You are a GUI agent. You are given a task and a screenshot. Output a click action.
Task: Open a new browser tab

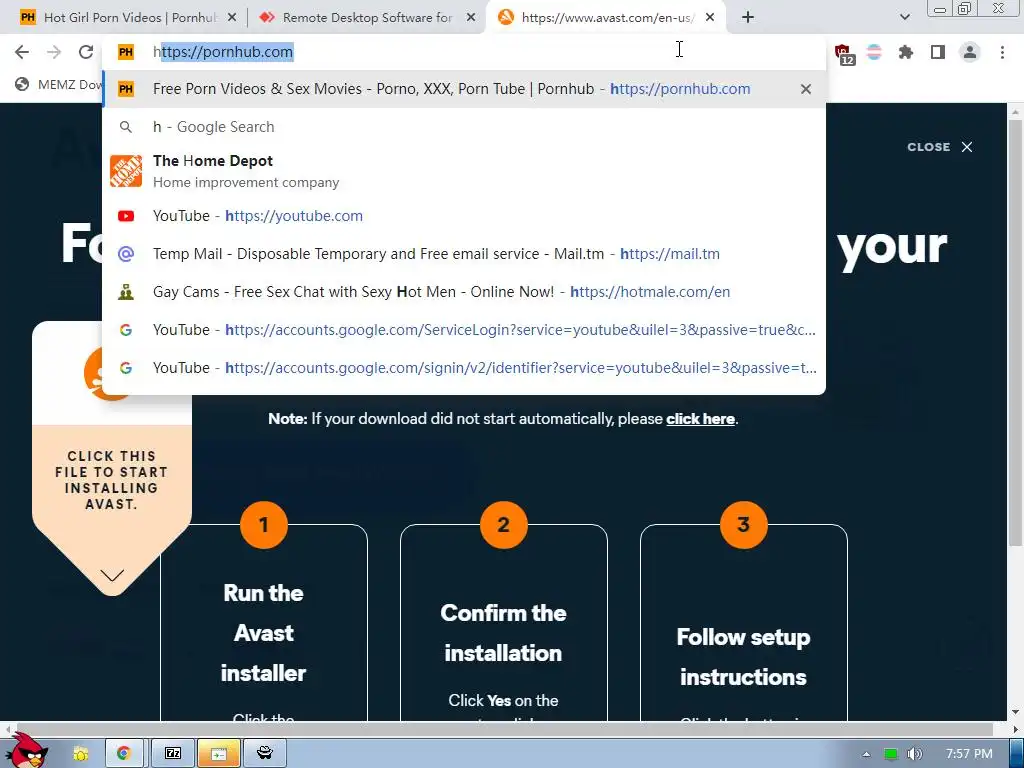[748, 18]
